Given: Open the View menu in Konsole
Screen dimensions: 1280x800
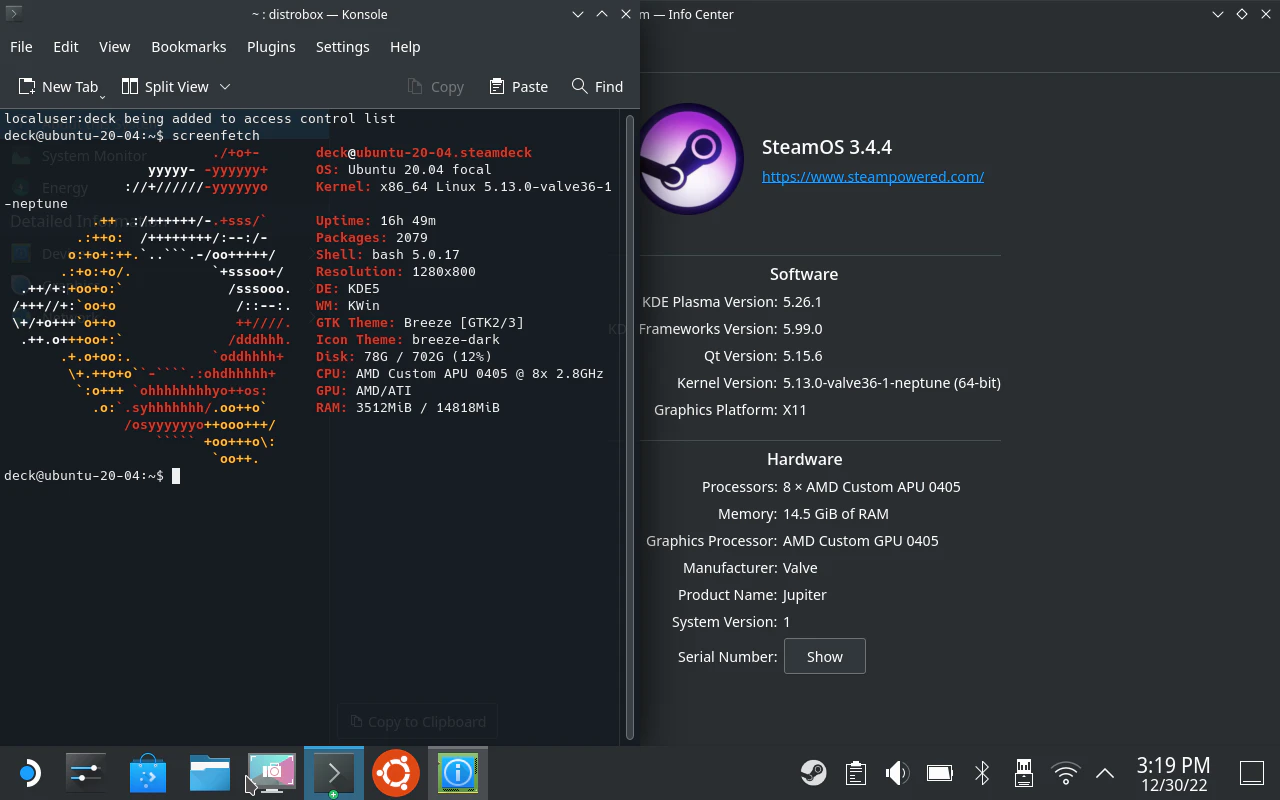Looking at the screenshot, I should click(115, 47).
